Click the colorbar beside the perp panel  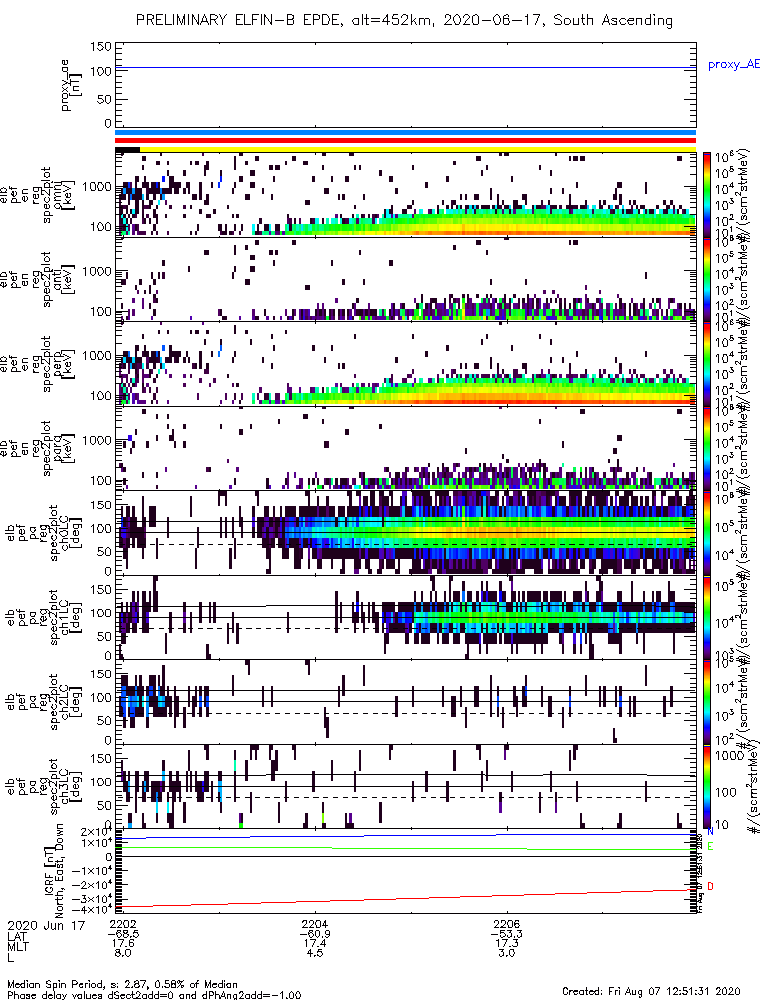tap(707, 364)
